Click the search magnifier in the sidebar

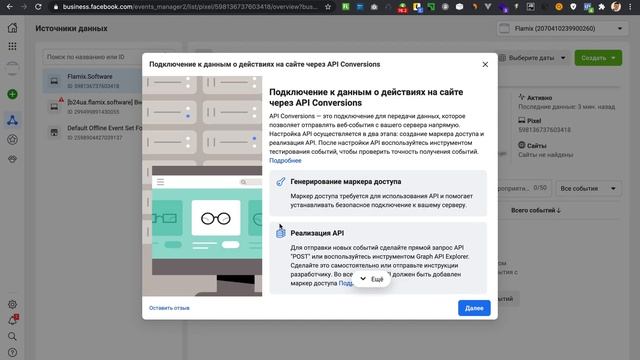click(12, 336)
